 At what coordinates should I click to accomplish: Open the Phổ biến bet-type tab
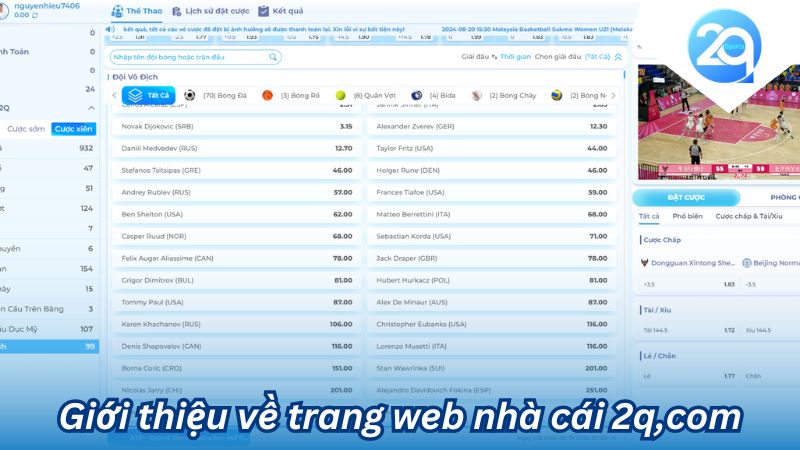tap(687, 216)
